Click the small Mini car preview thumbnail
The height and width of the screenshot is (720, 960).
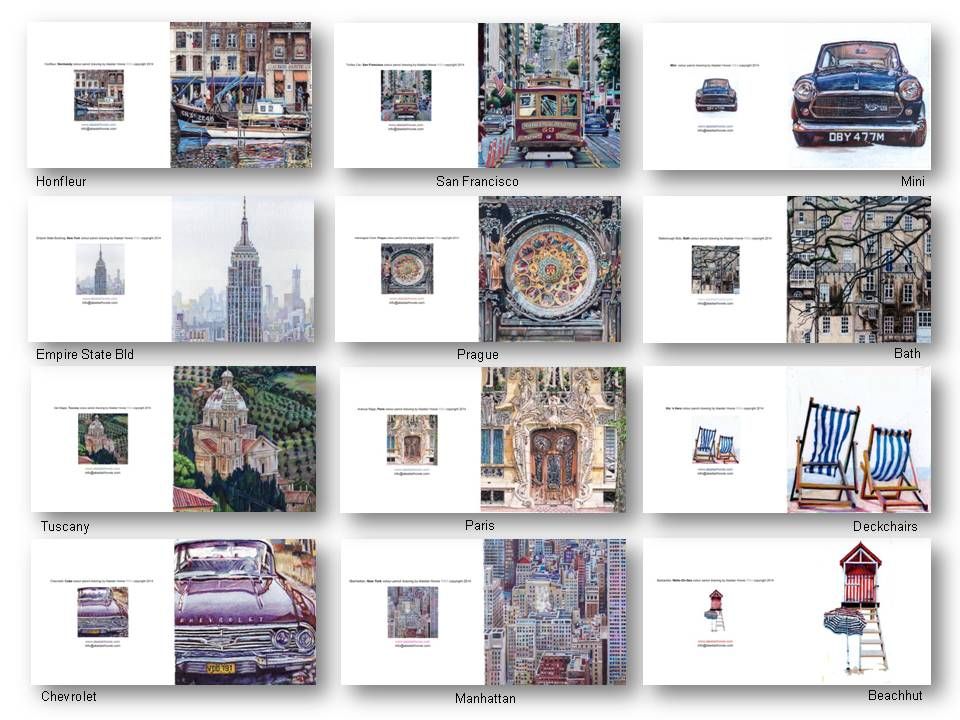(x=716, y=95)
